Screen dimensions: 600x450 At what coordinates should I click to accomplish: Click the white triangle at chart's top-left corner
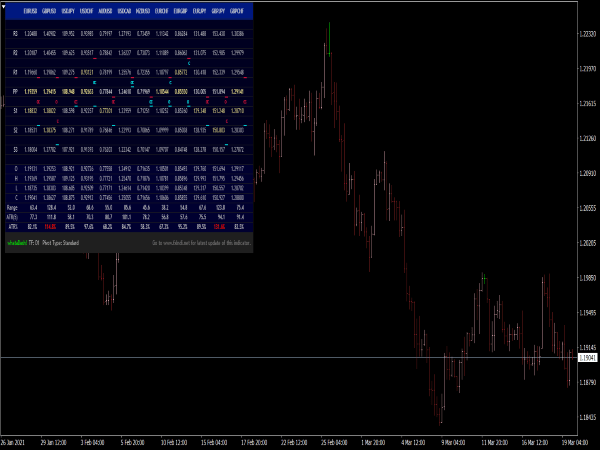[x=3, y=7]
